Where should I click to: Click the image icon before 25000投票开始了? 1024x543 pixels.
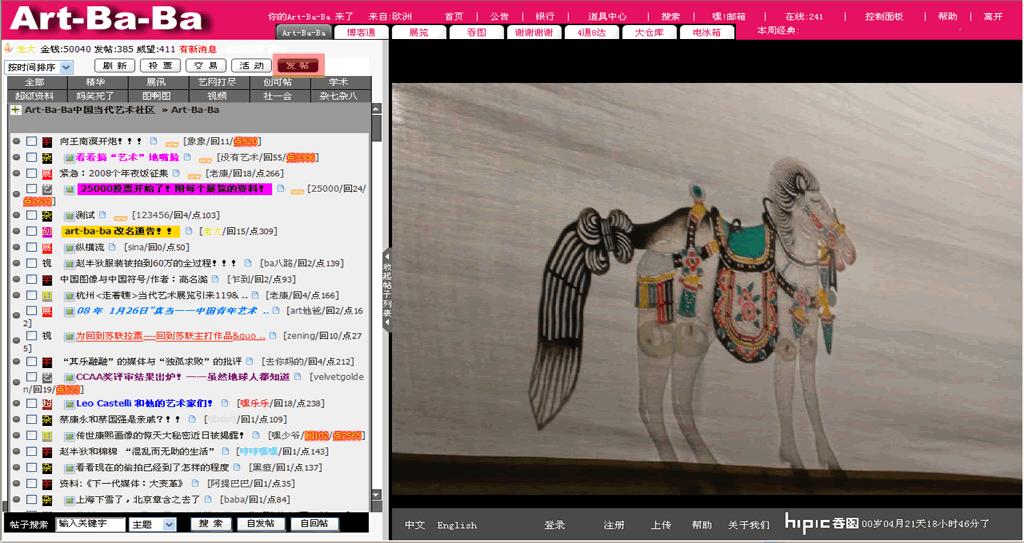point(69,189)
